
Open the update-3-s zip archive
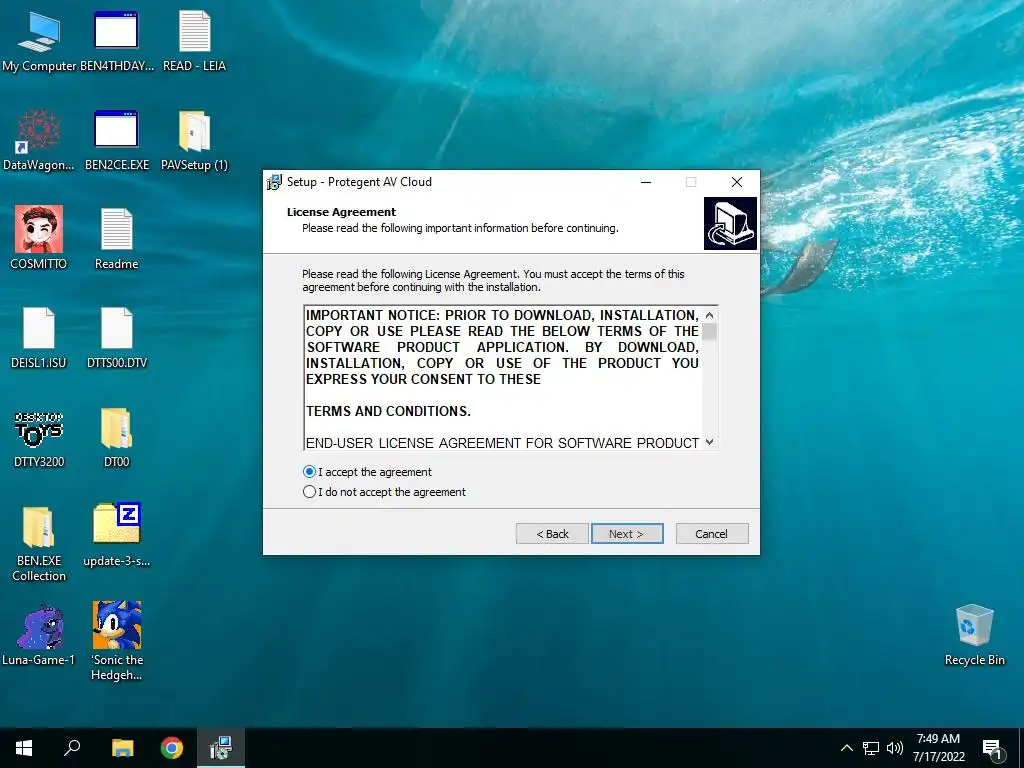point(117,536)
